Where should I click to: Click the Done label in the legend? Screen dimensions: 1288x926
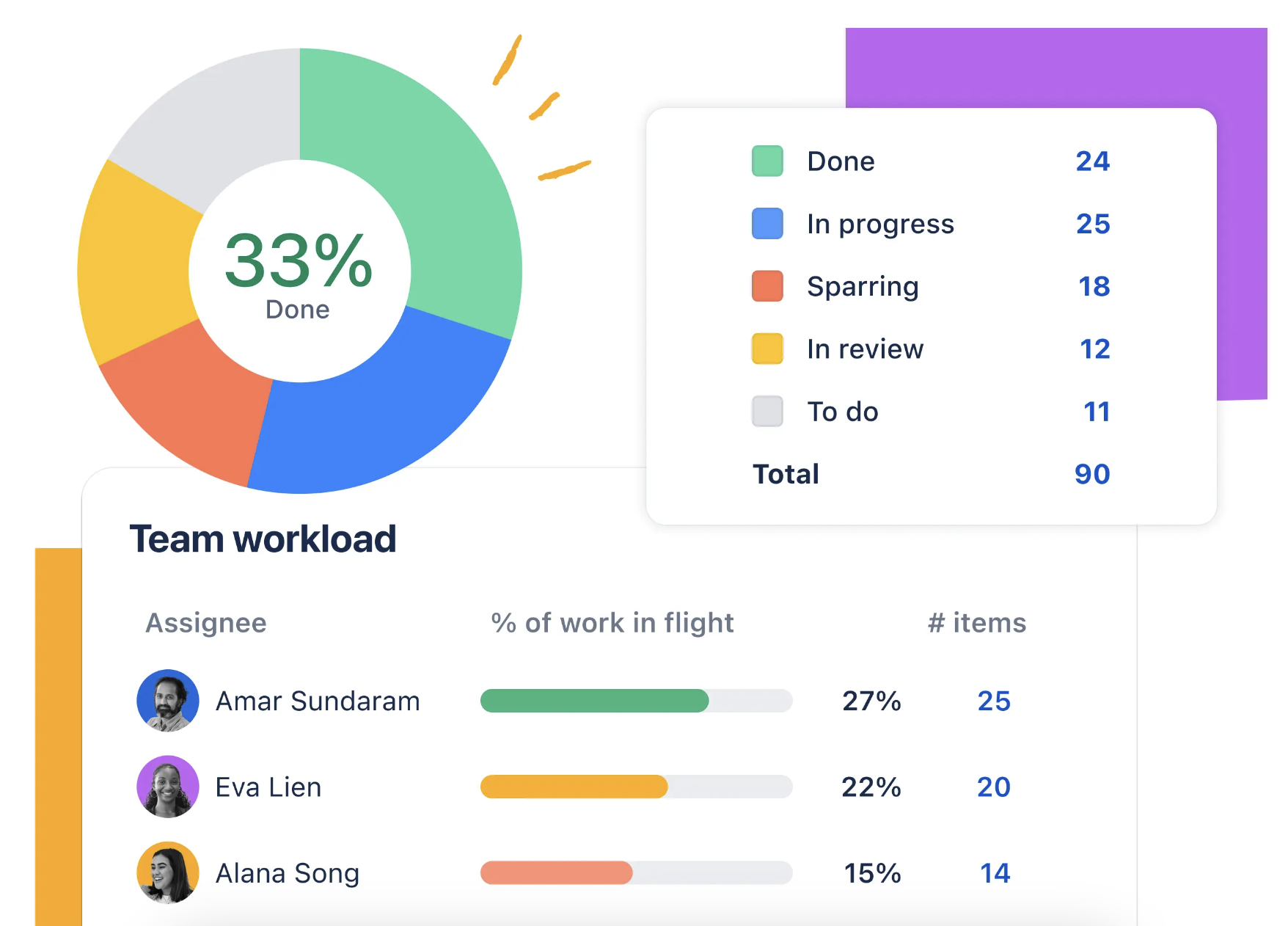(x=841, y=161)
